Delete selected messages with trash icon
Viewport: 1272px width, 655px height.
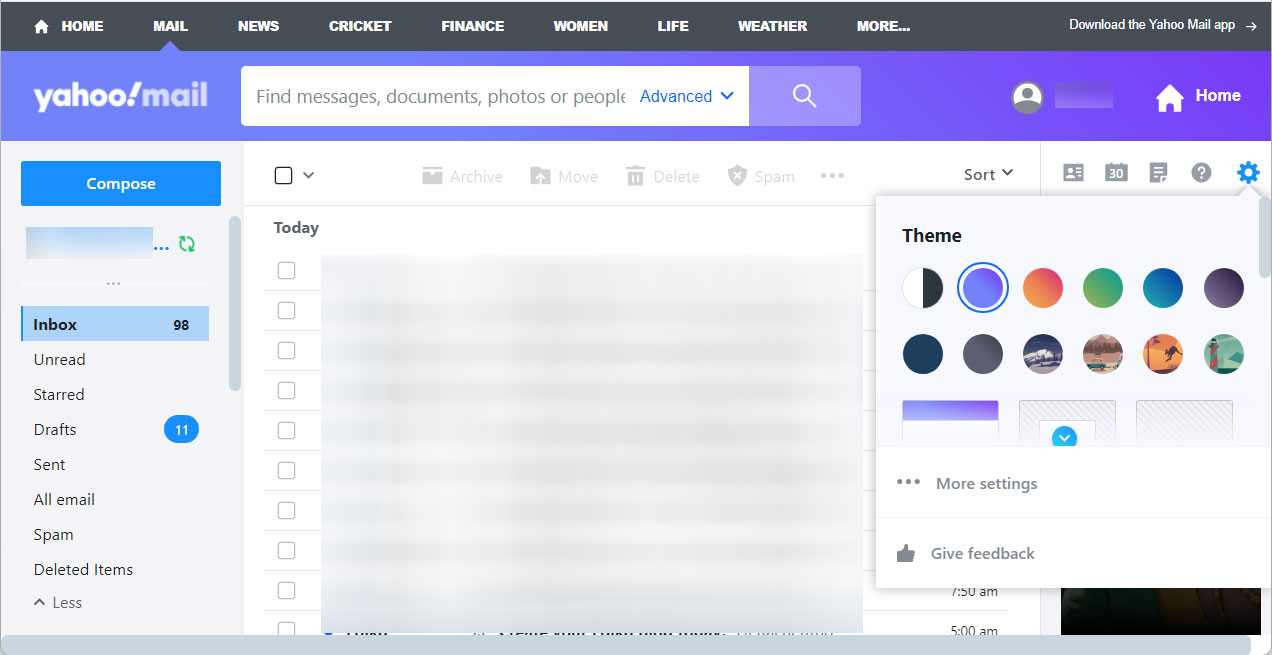tap(662, 175)
